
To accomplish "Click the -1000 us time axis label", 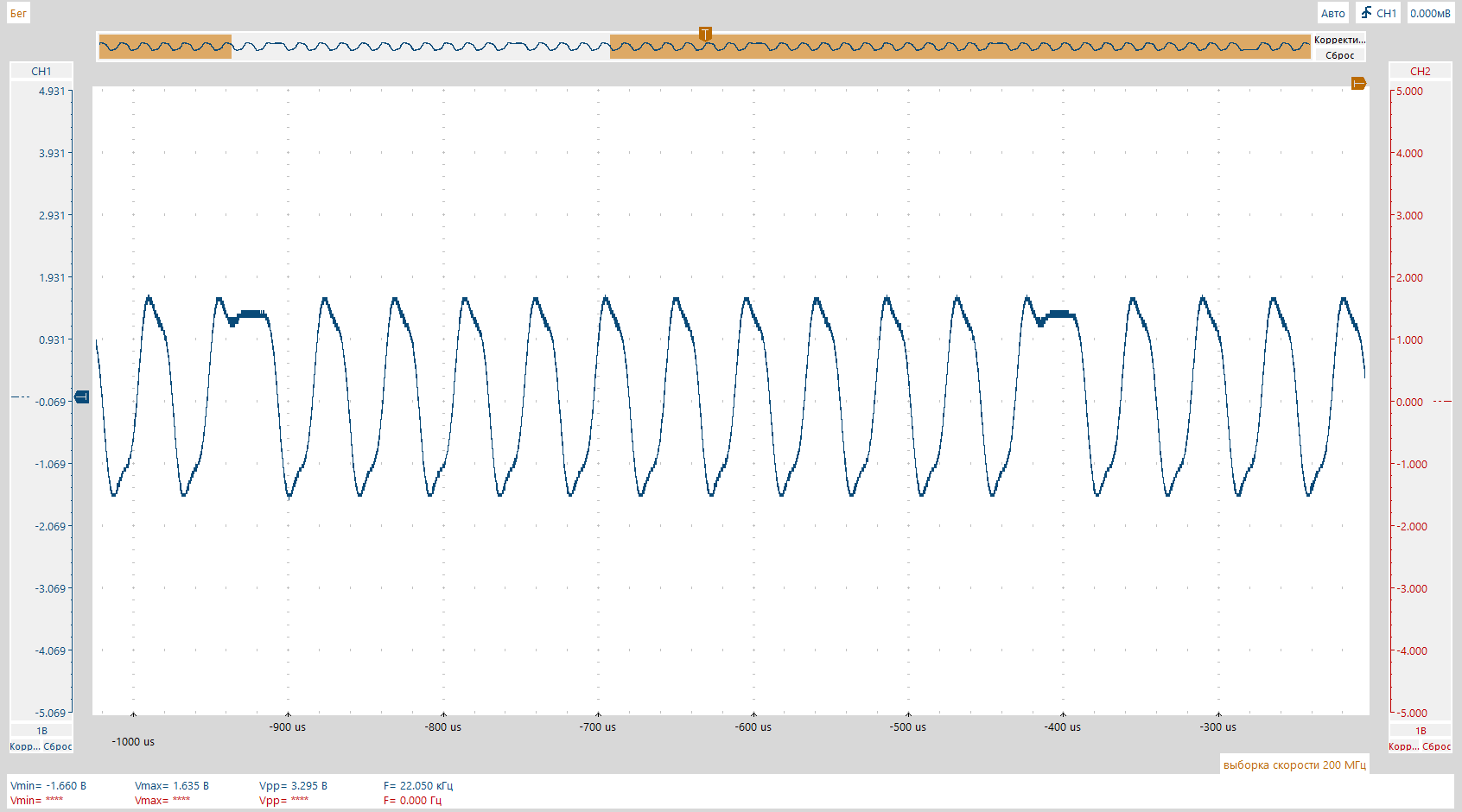I will (133, 741).
